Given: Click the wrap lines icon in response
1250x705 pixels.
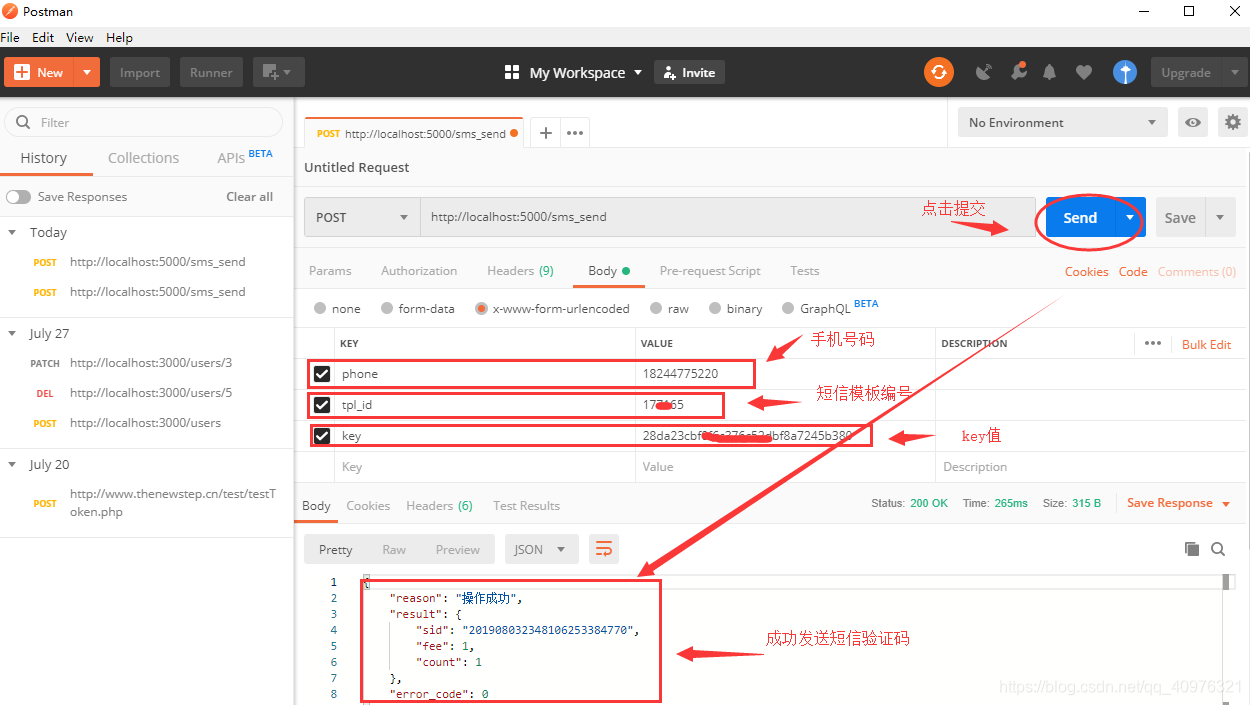Looking at the screenshot, I should point(604,549).
